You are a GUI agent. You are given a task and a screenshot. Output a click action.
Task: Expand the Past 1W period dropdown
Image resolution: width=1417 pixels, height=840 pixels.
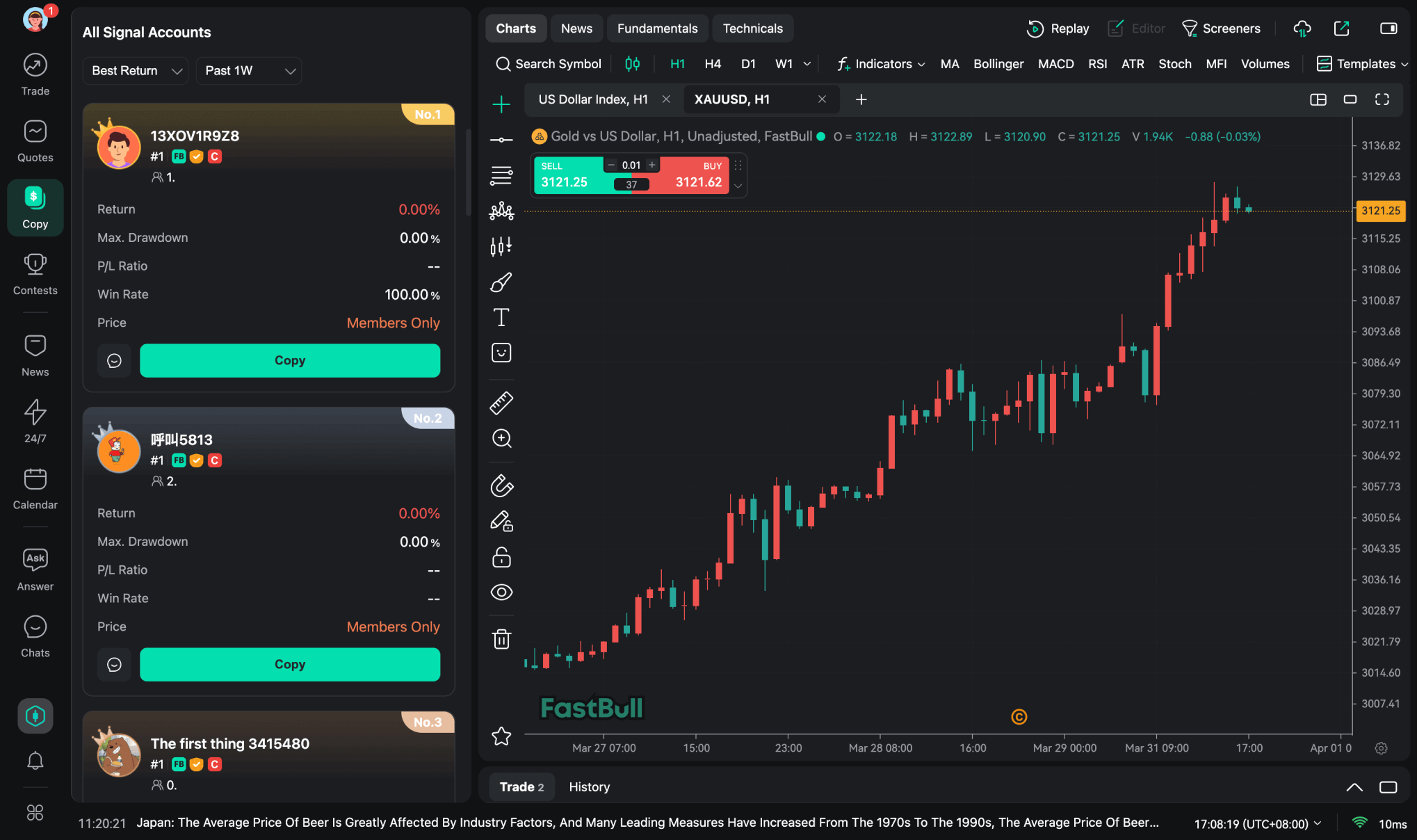pyautogui.click(x=249, y=71)
